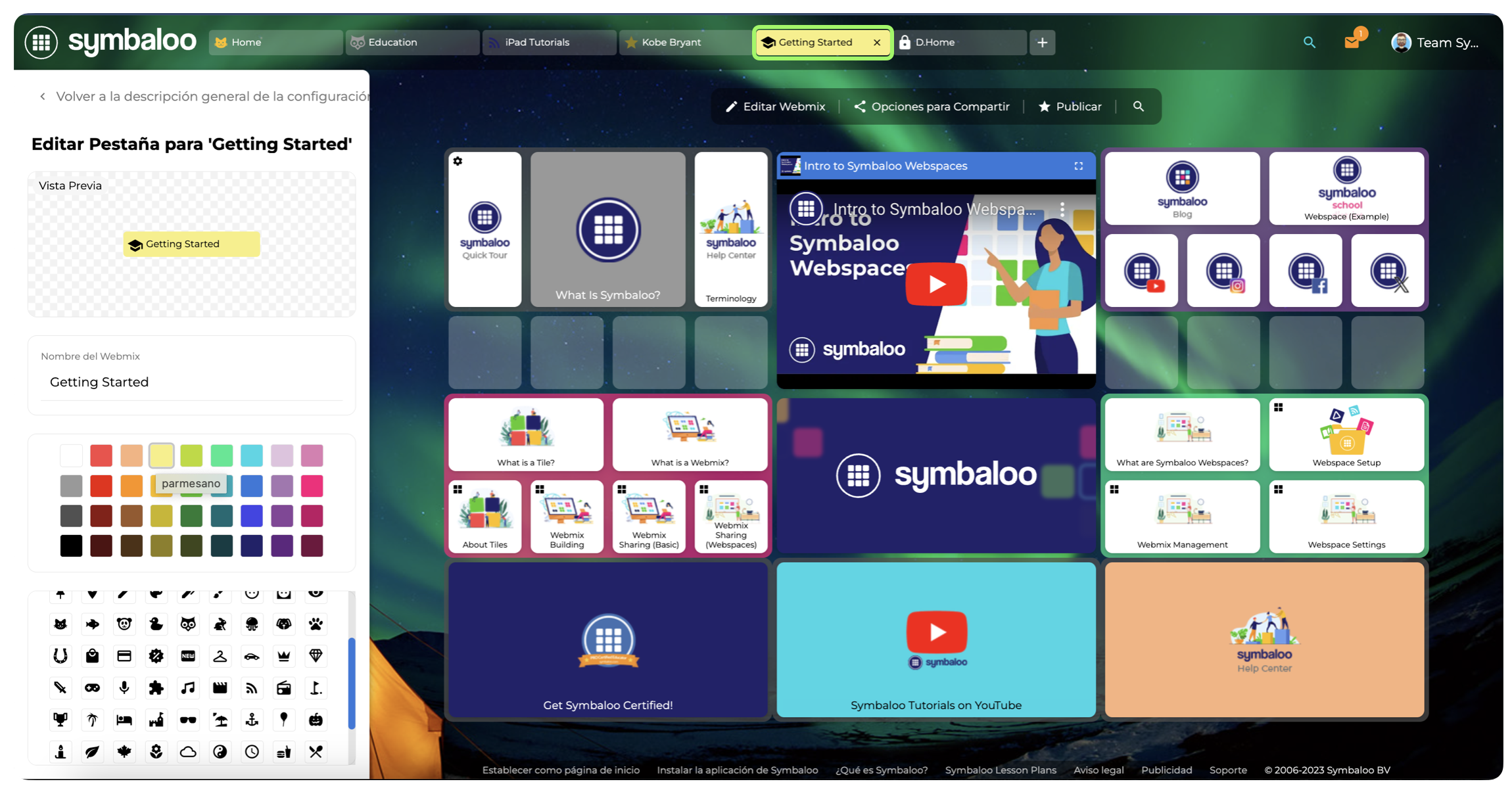Open the Soporte footer link
This screenshot has width=1512, height=790.
1227,770
